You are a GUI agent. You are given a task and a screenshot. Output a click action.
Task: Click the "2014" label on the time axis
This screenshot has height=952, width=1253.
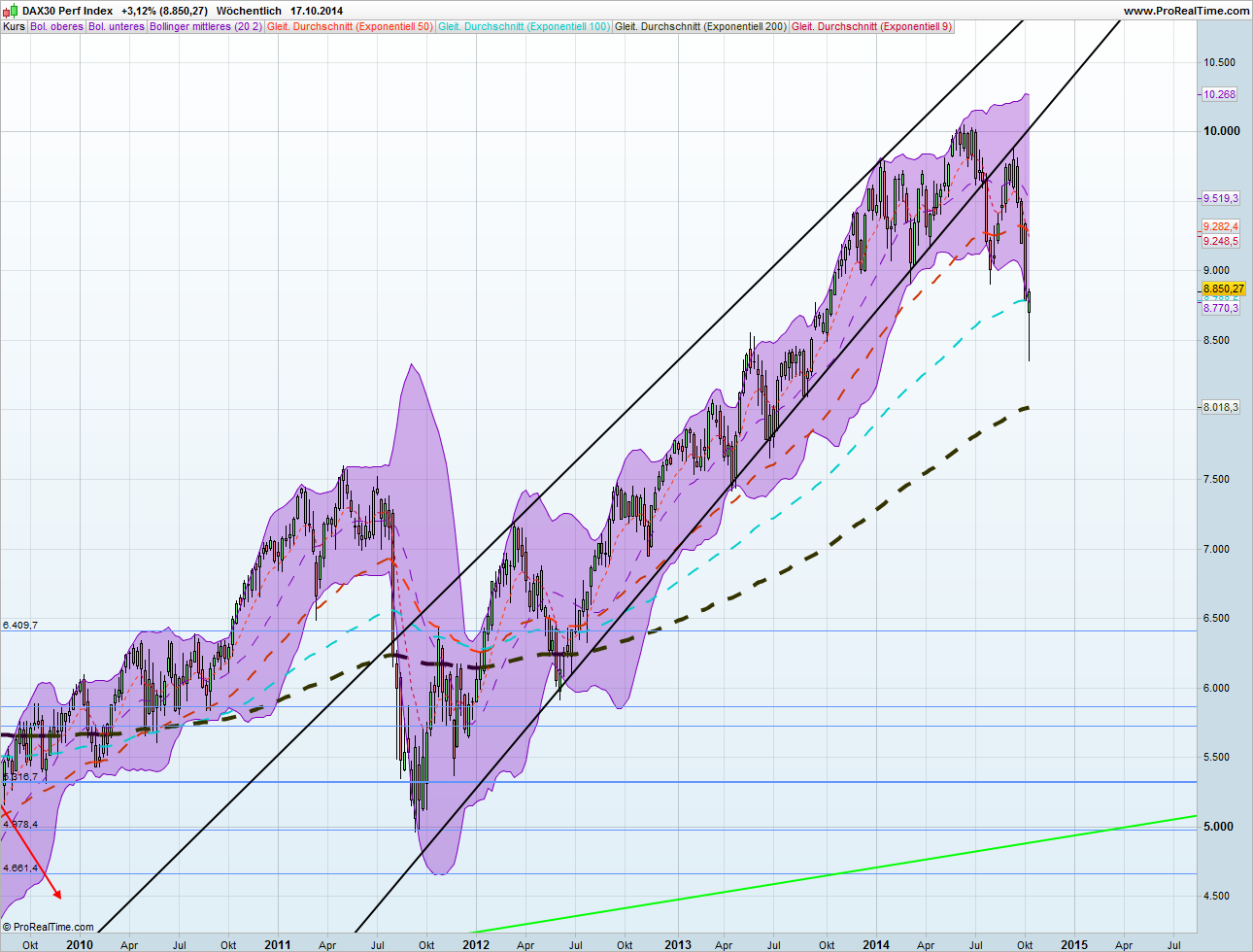click(876, 944)
